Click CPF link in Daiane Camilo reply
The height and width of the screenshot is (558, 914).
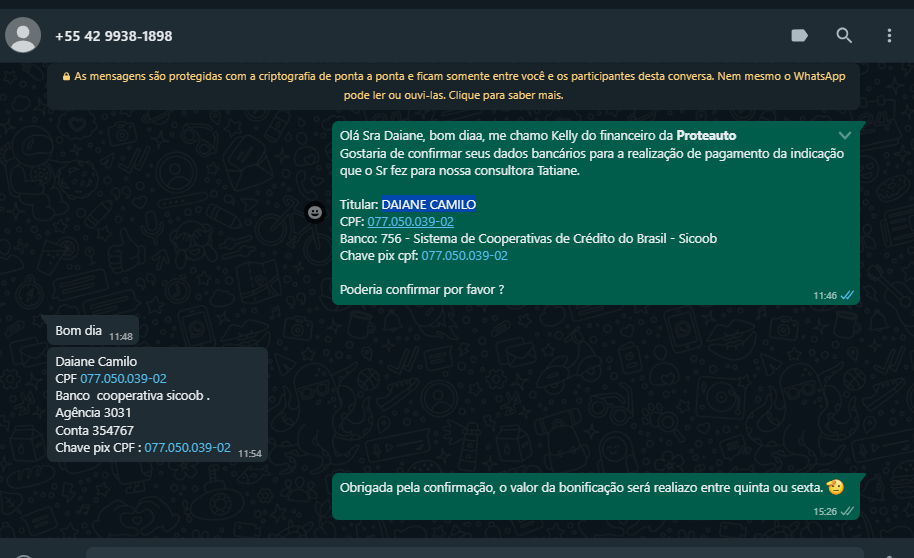point(124,378)
